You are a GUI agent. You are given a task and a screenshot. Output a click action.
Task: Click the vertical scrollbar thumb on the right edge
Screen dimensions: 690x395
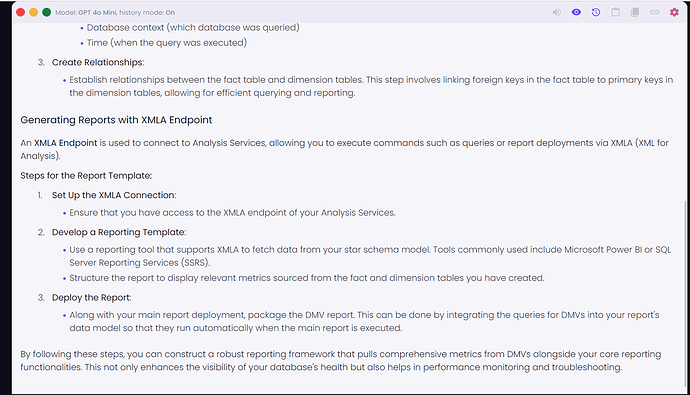(684, 293)
